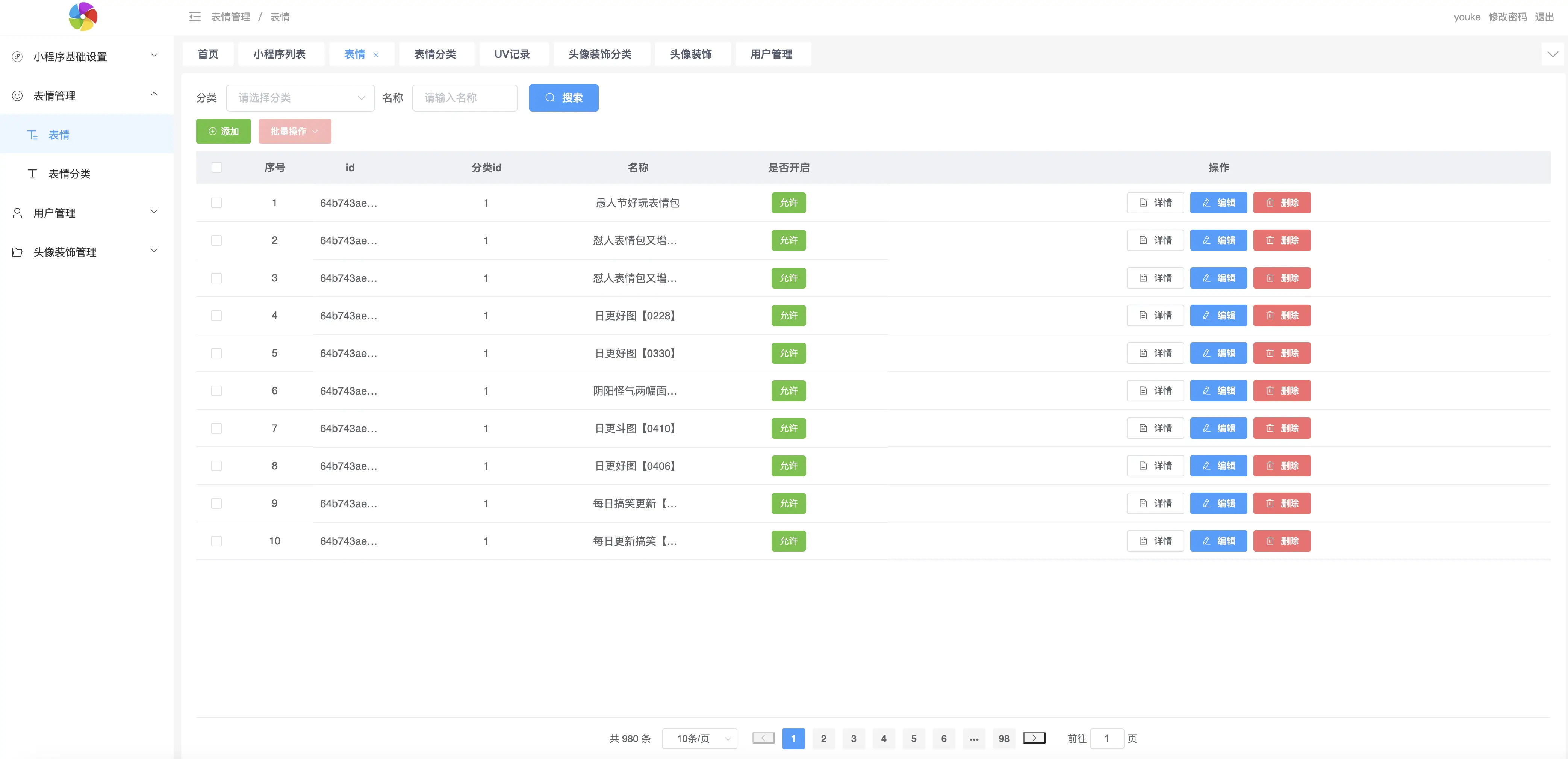Click the colorful app logo

(83, 17)
